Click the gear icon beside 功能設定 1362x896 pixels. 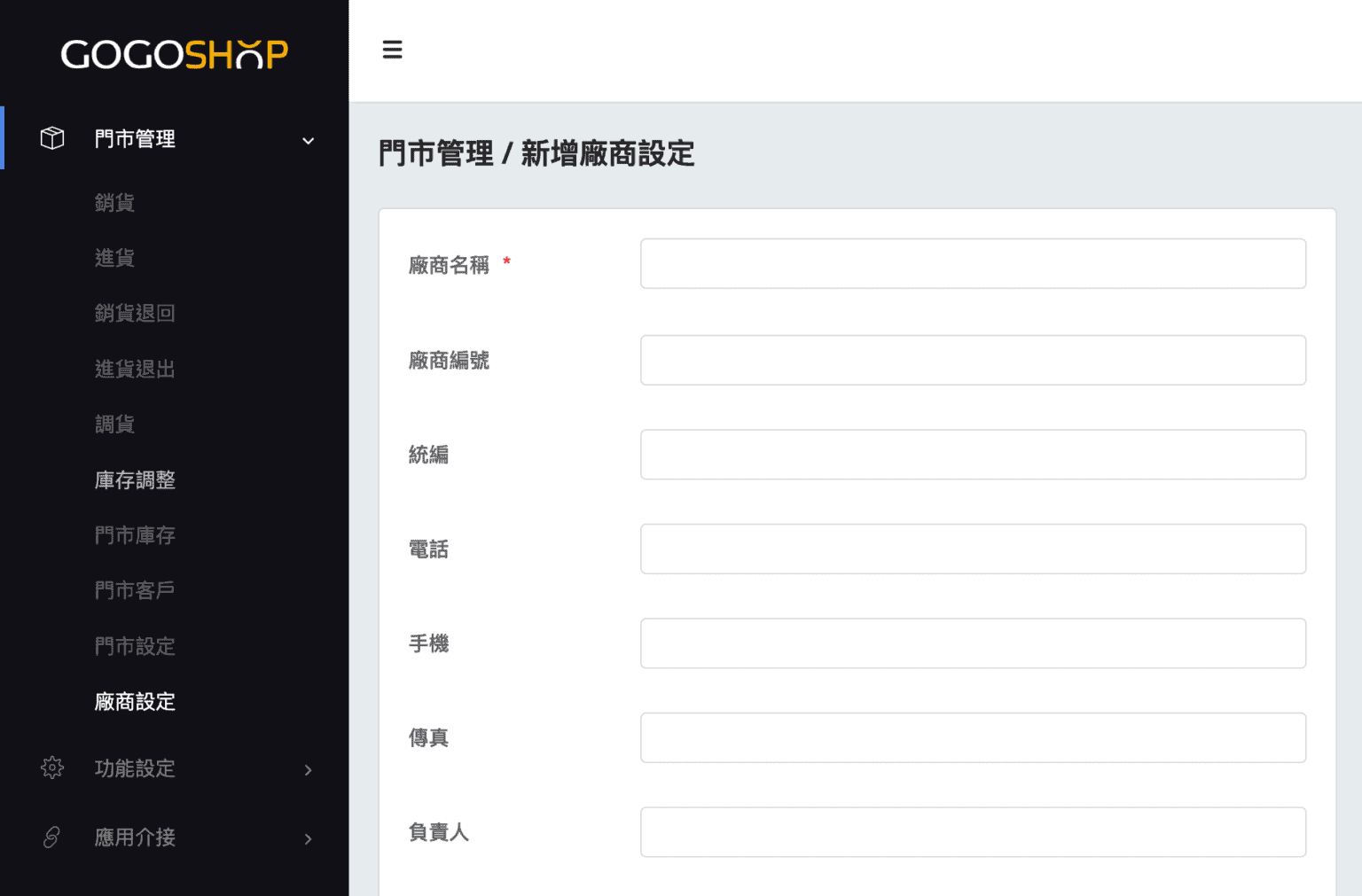(x=51, y=768)
